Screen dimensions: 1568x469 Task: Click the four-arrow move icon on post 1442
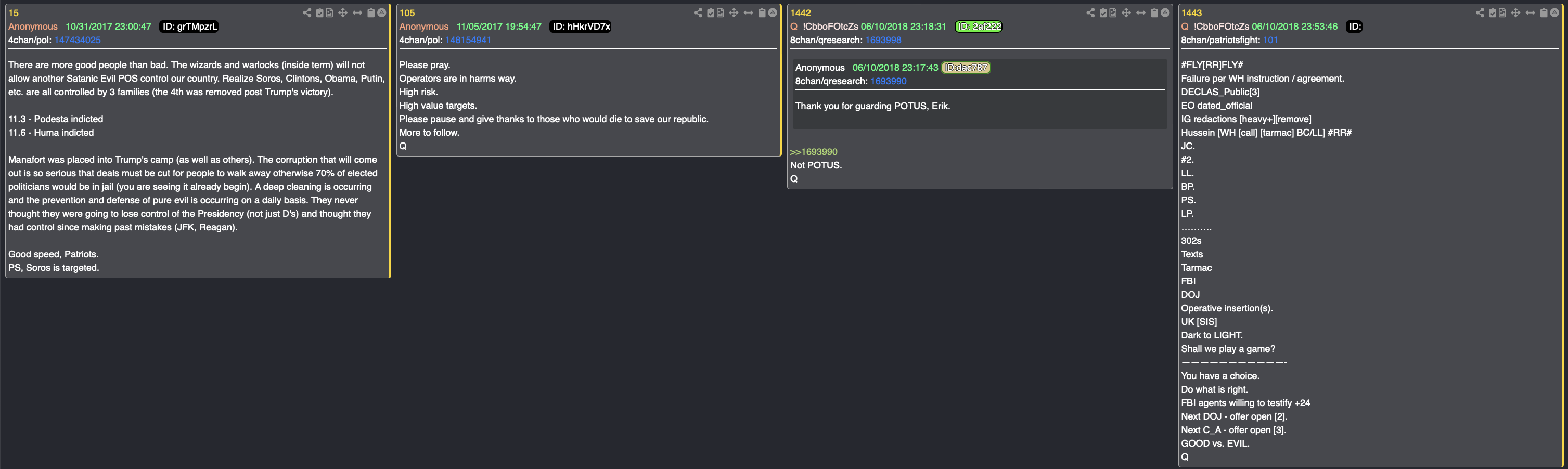(1126, 13)
